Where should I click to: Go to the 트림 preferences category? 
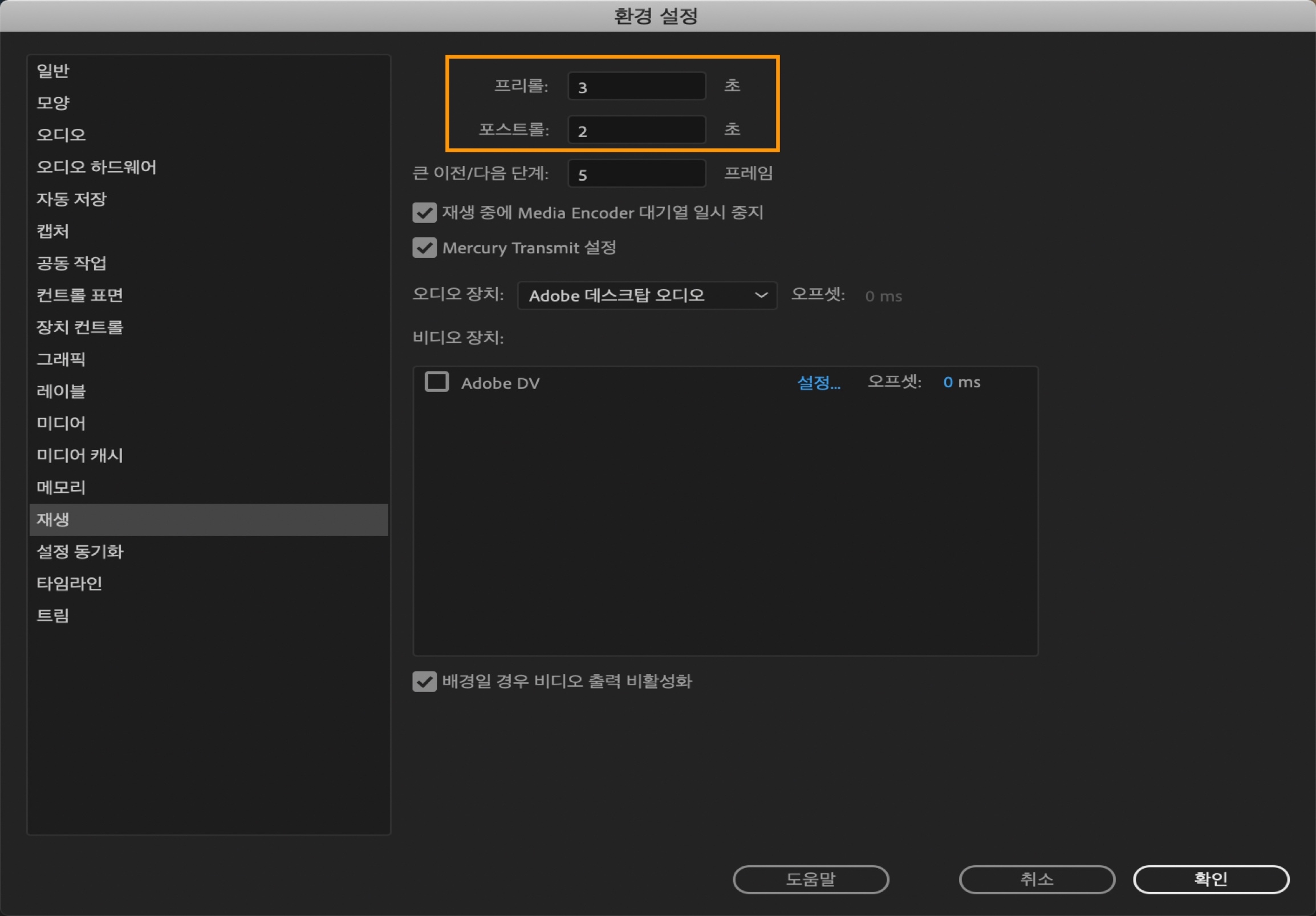point(52,615)
